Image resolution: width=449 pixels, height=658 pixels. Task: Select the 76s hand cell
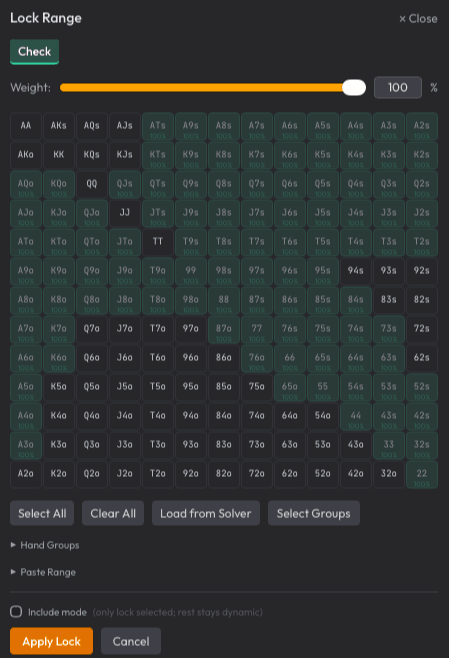290,329
